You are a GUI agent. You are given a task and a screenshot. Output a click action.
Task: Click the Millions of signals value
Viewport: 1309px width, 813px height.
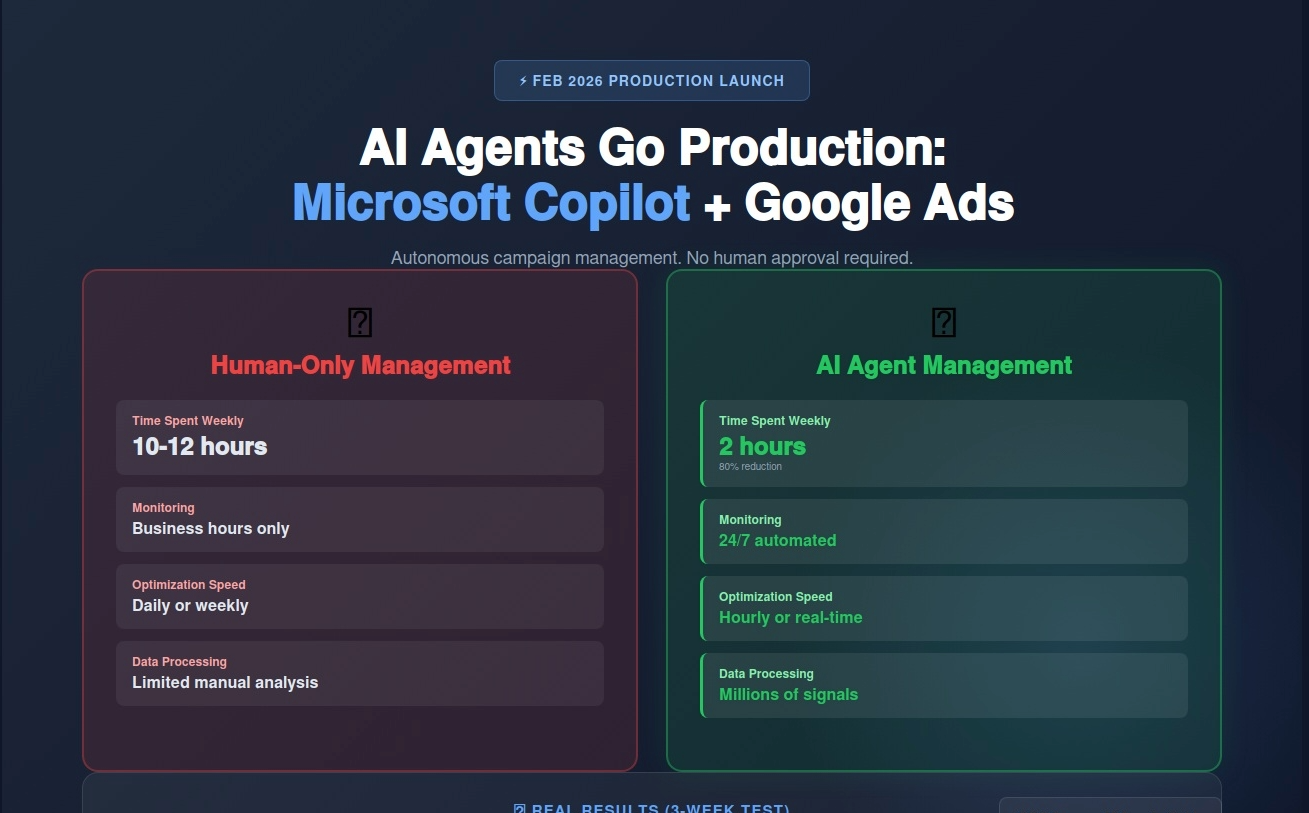click(x=788, y=695)
